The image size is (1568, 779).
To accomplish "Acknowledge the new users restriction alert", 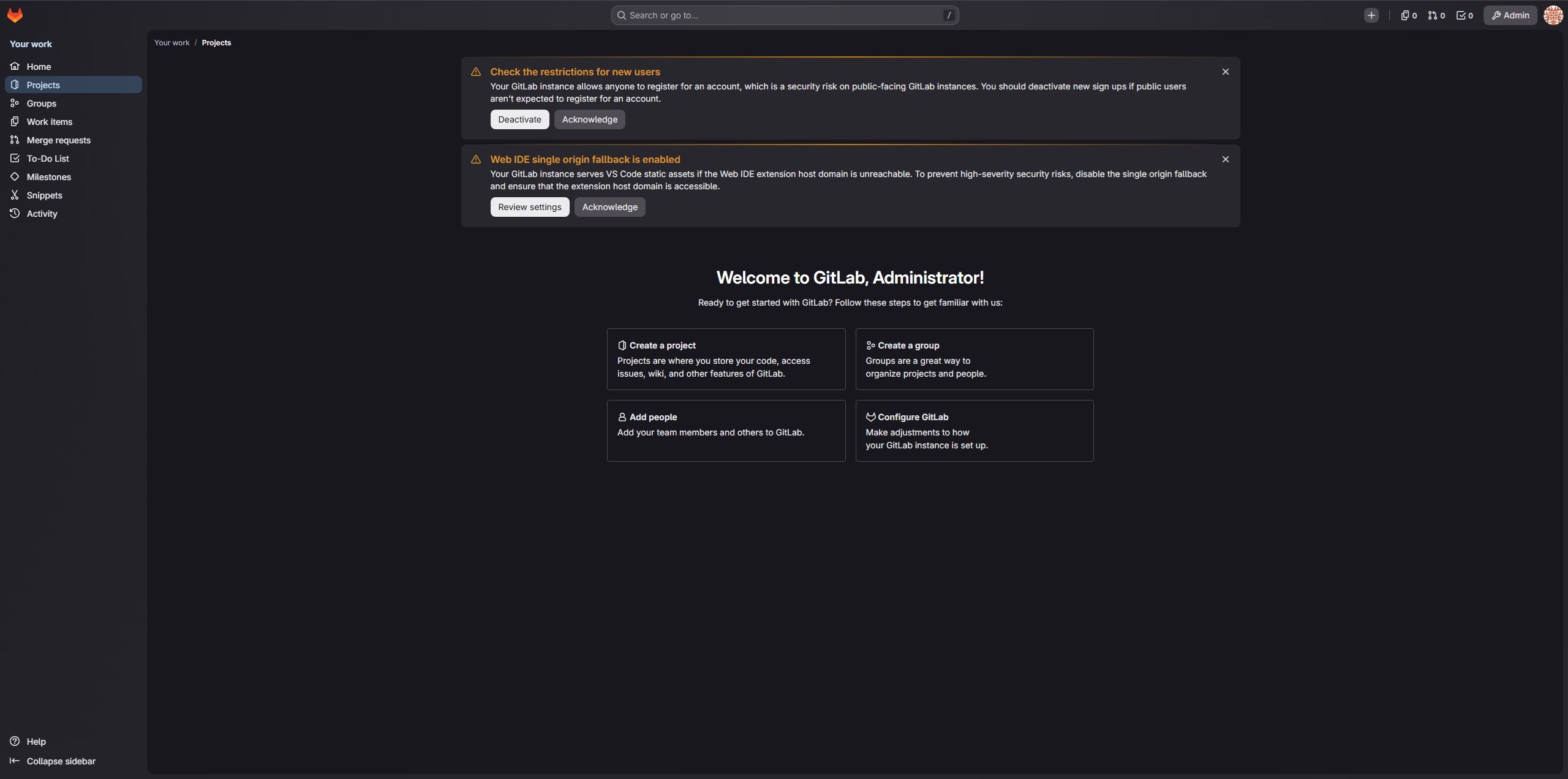I will [x=589, y=119].
